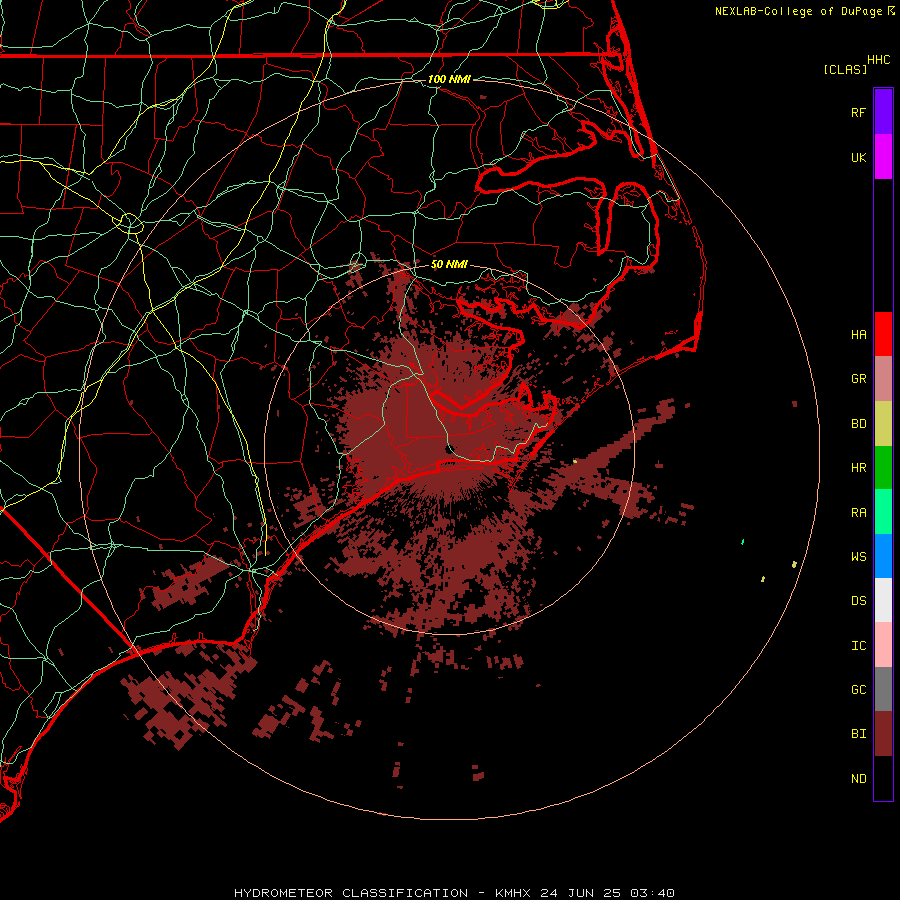The image size is (900, 900).
Task: Click the WS legend label
Action: pyautogui.click(x=858, y=556)
